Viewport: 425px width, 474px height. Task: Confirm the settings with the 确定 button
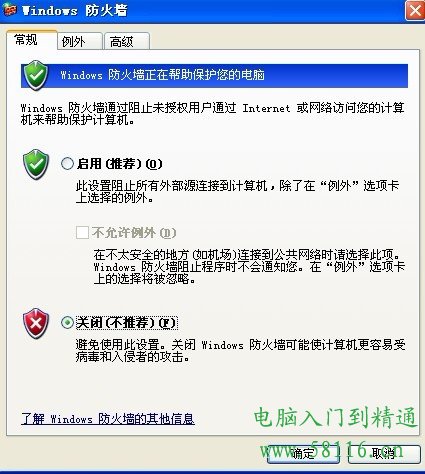pos(303,454)
